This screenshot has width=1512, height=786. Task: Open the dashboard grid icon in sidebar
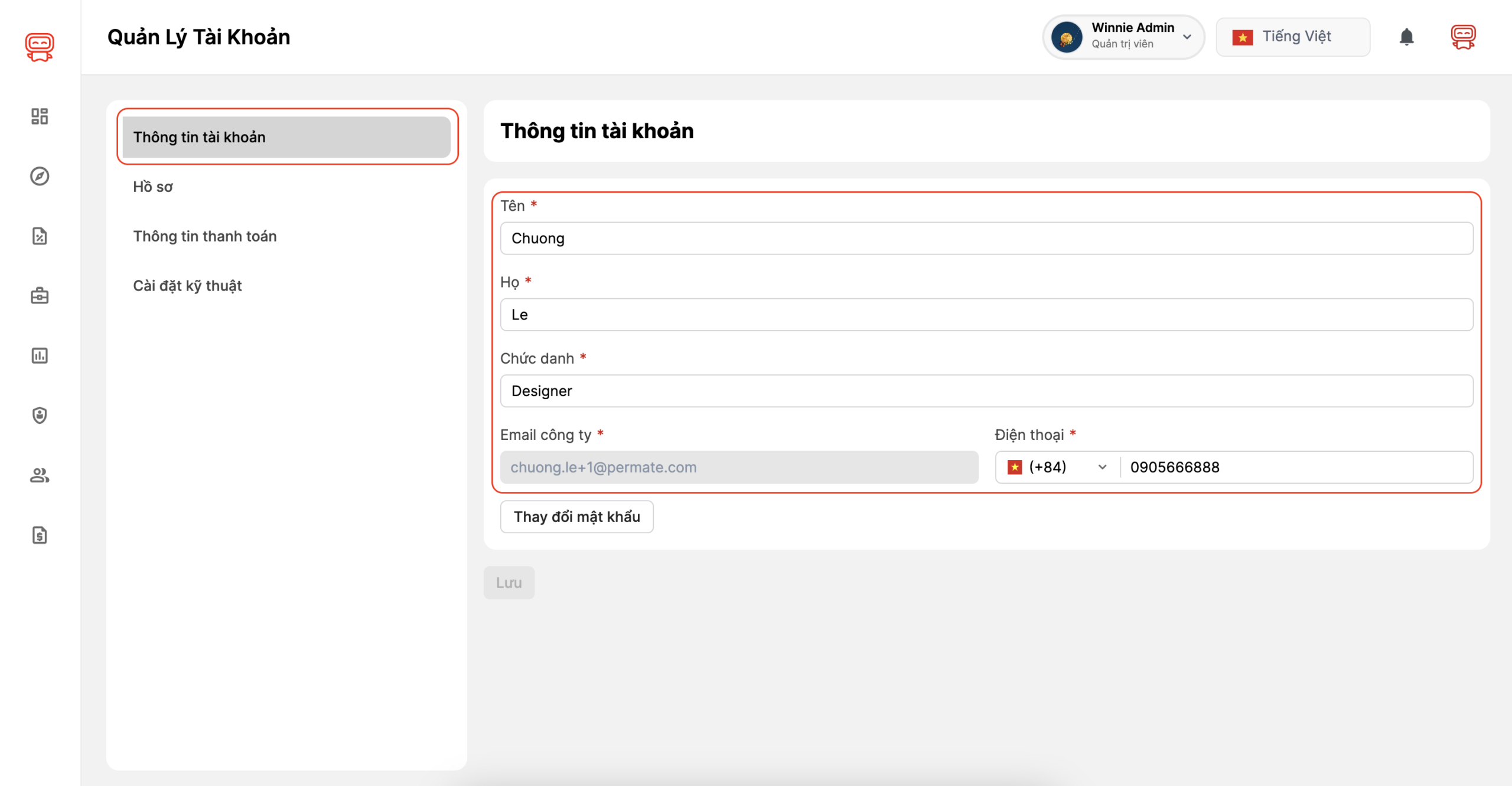tap(40, 116)
